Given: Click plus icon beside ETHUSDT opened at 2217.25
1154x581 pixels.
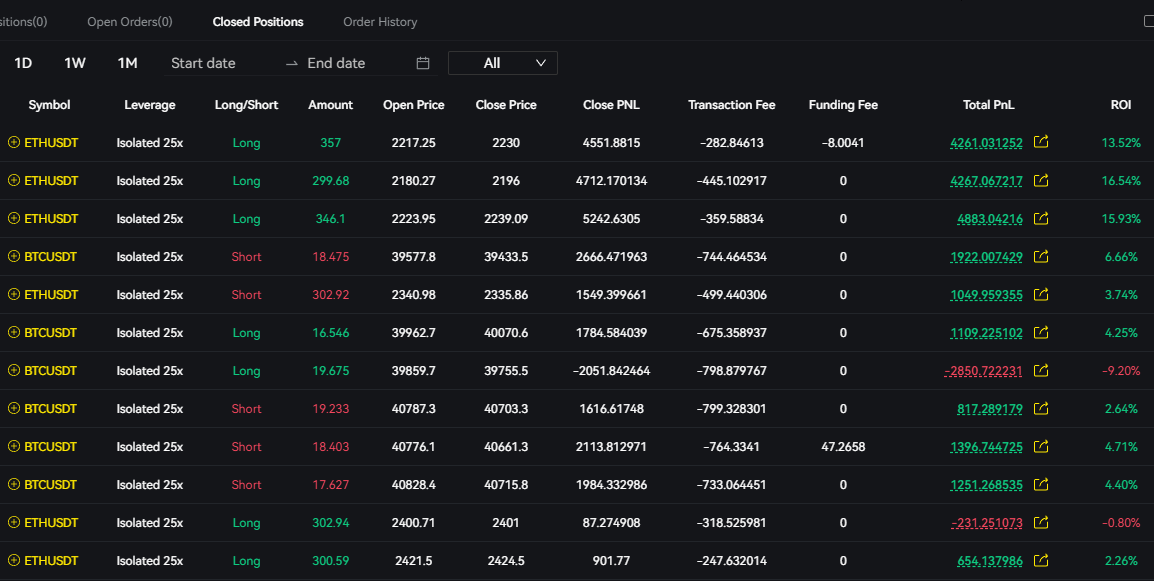Looking at the screenshot, I should pos(13,143).
